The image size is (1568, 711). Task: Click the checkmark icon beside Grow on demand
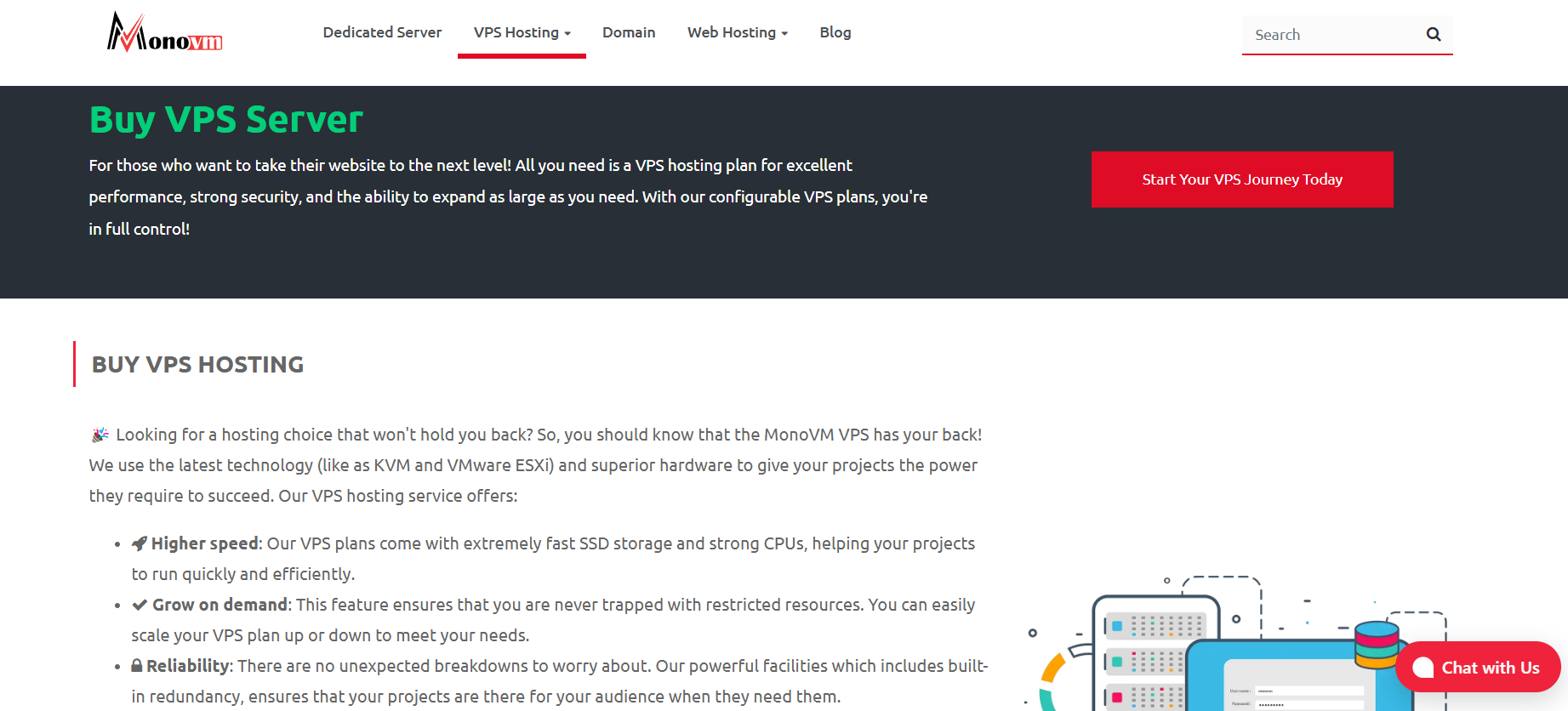(x=140, y=605)
